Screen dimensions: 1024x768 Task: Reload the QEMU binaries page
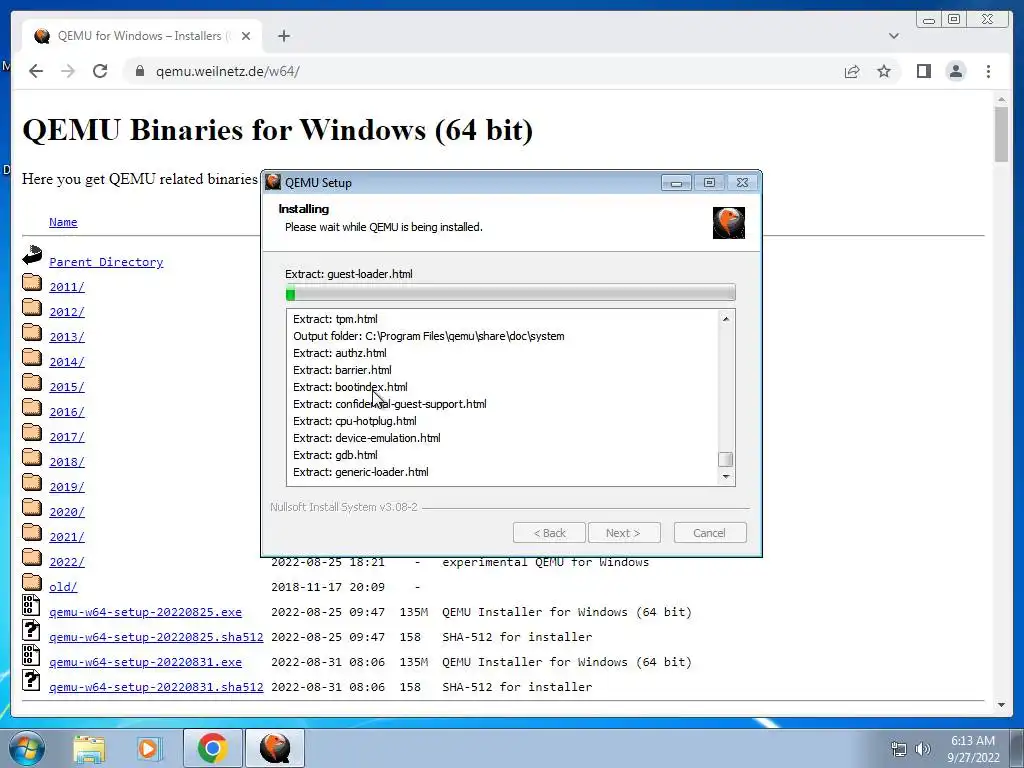[x=100, y=71]
